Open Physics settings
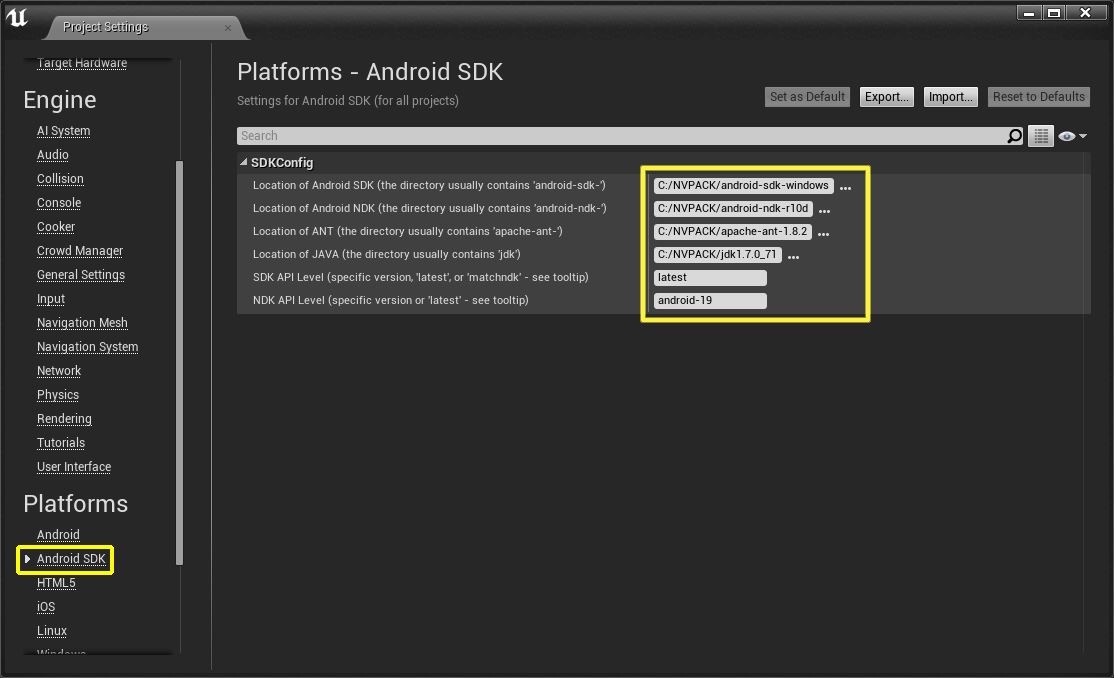The width and height of the screenshot is (1114, 678). pos(58,395)
